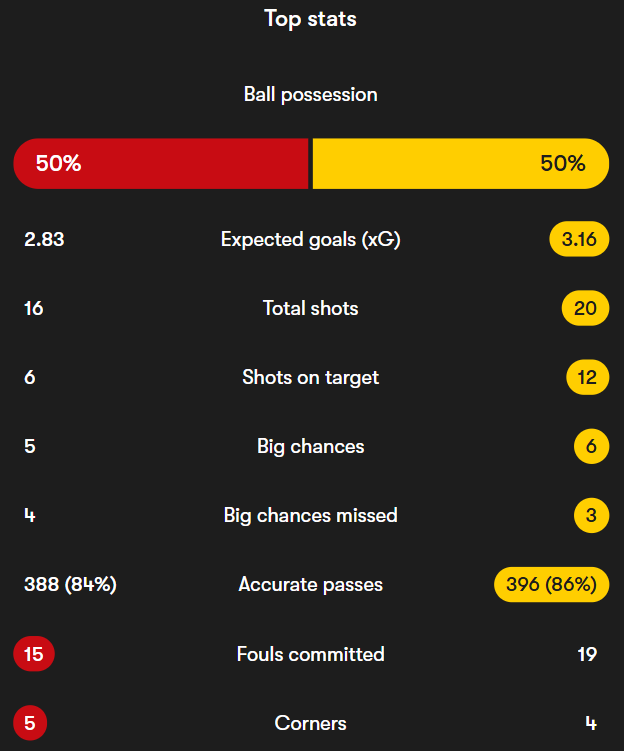Click the Big chances label
The image size is (624, 751).
click(310, 447)
